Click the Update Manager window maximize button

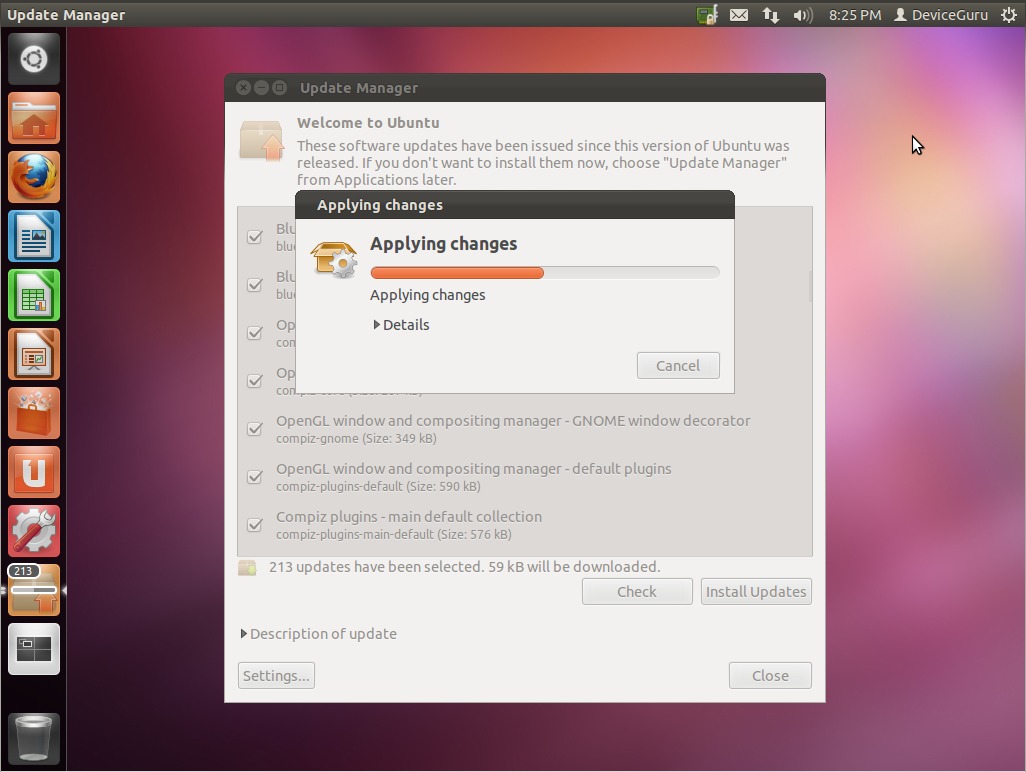click(x=279, y=88)
